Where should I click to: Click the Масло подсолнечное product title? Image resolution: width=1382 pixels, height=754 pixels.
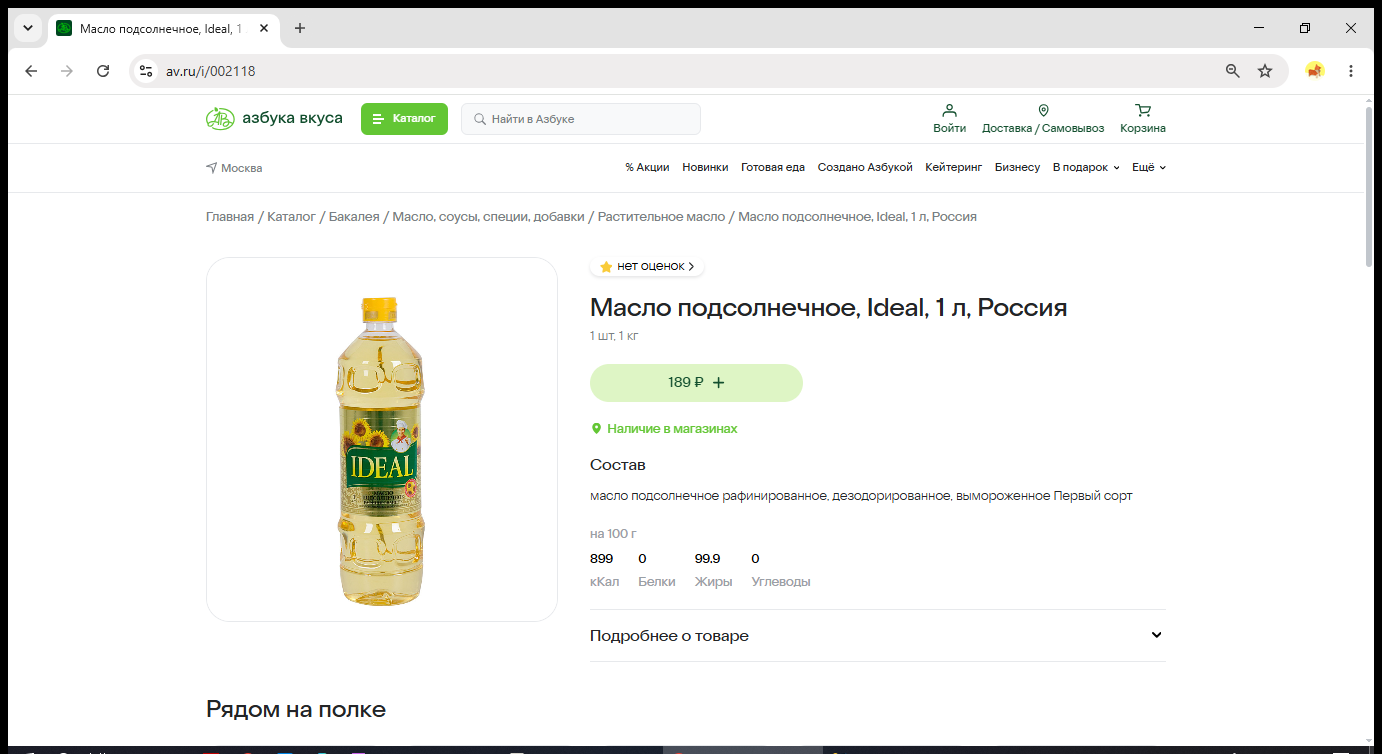pyautogui.click(x=829, y=308)
